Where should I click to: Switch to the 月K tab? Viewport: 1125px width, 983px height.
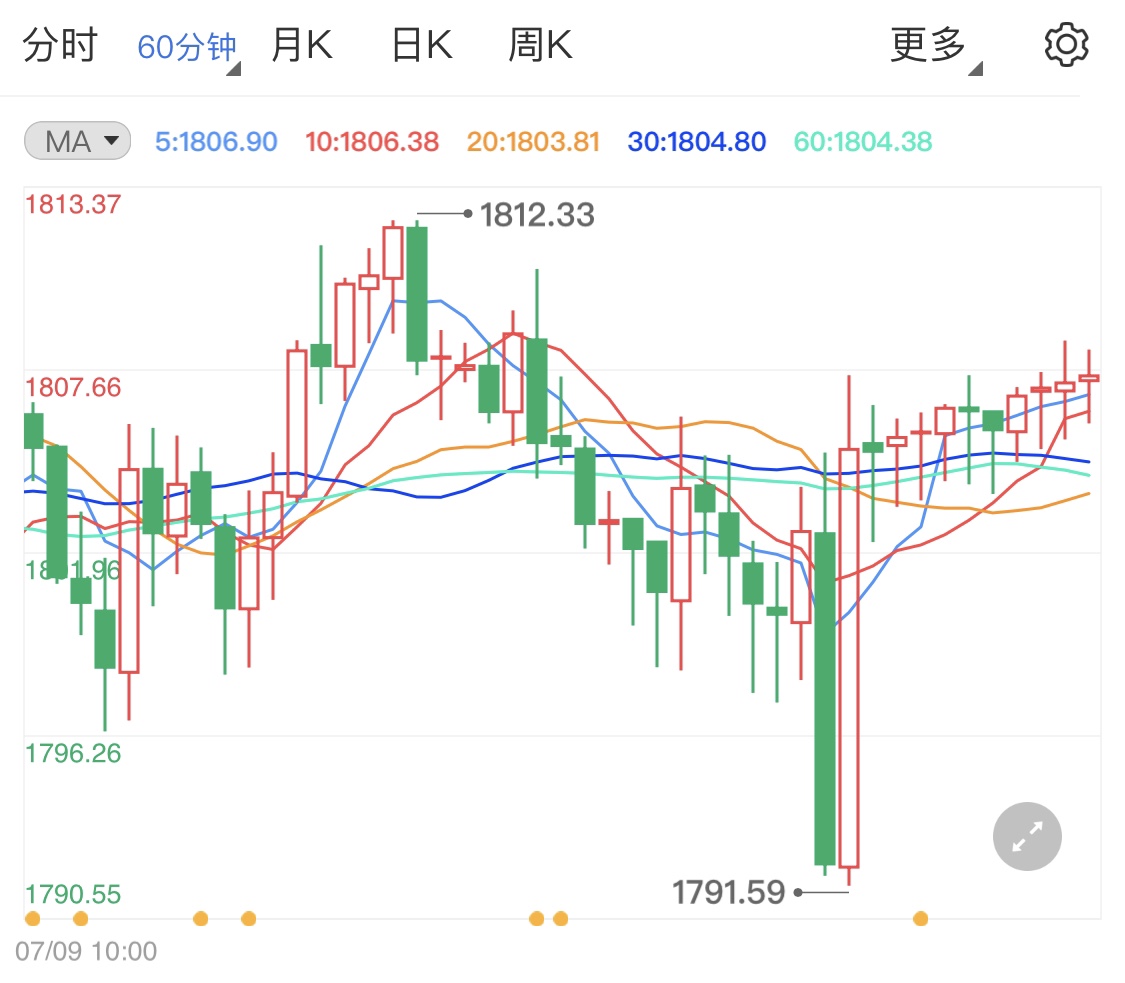(302, 45)
